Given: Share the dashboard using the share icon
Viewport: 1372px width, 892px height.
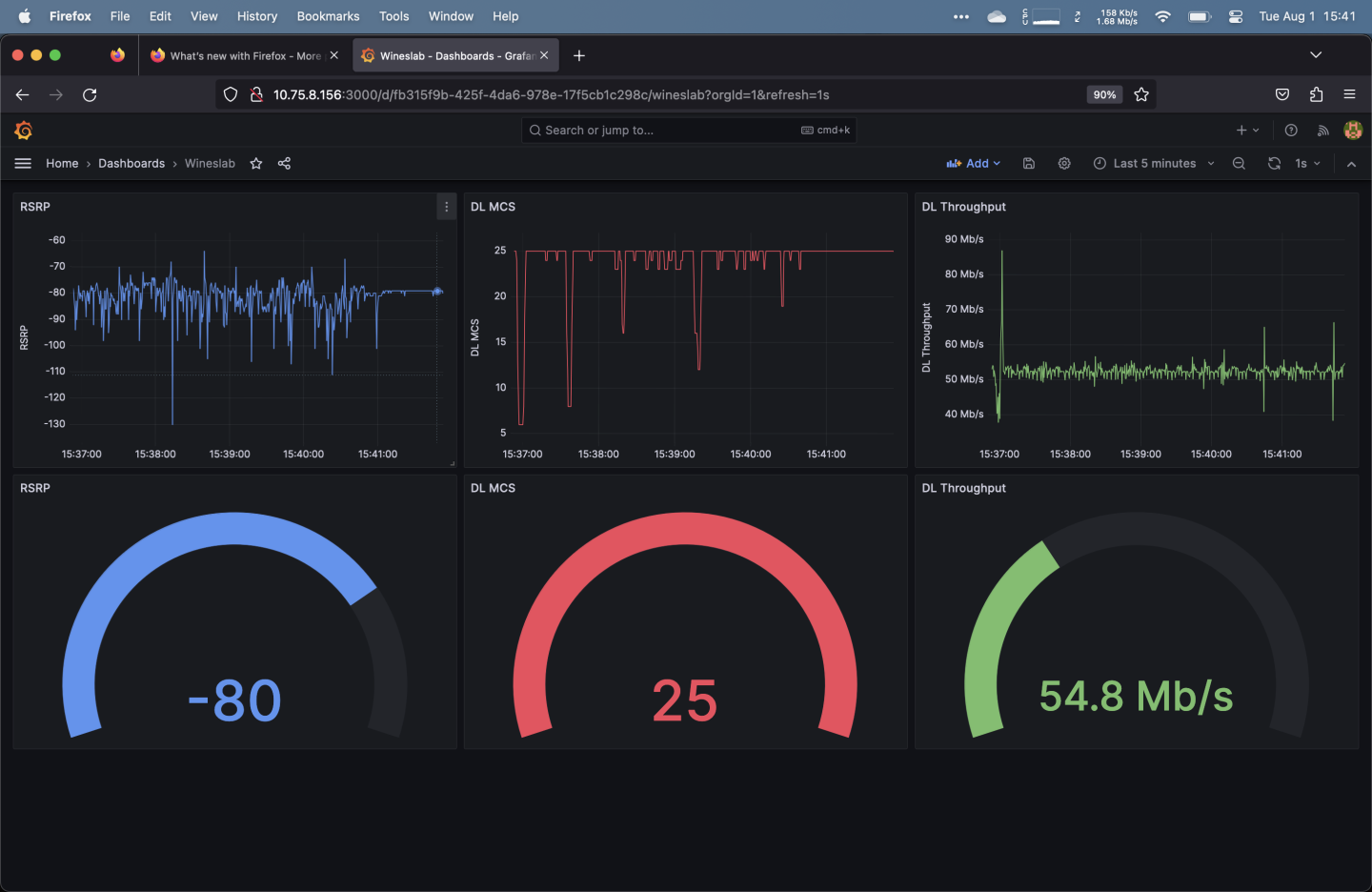Looking at the screenshot, I should (284, 163).
